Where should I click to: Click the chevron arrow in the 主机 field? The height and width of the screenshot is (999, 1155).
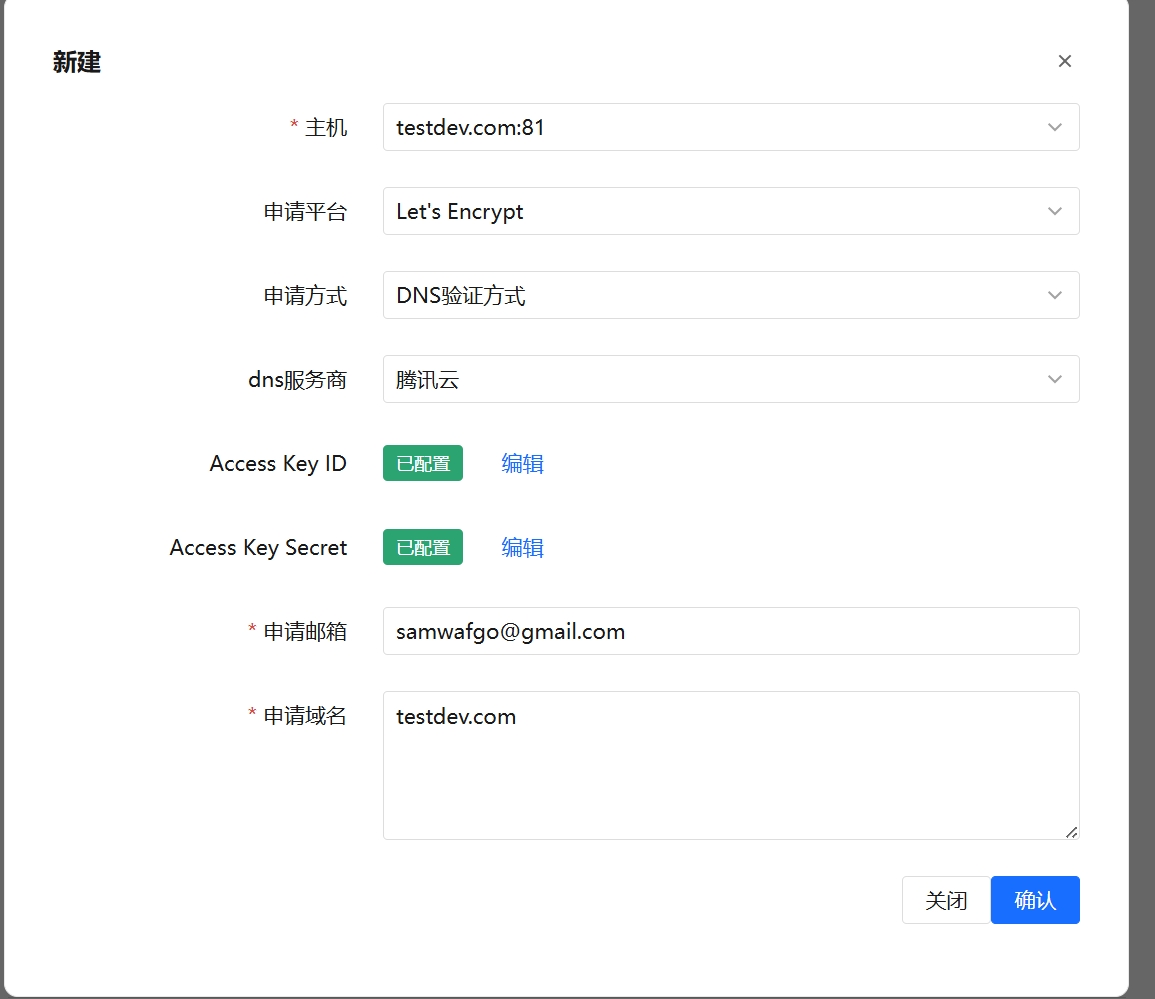click(1054, 127)
